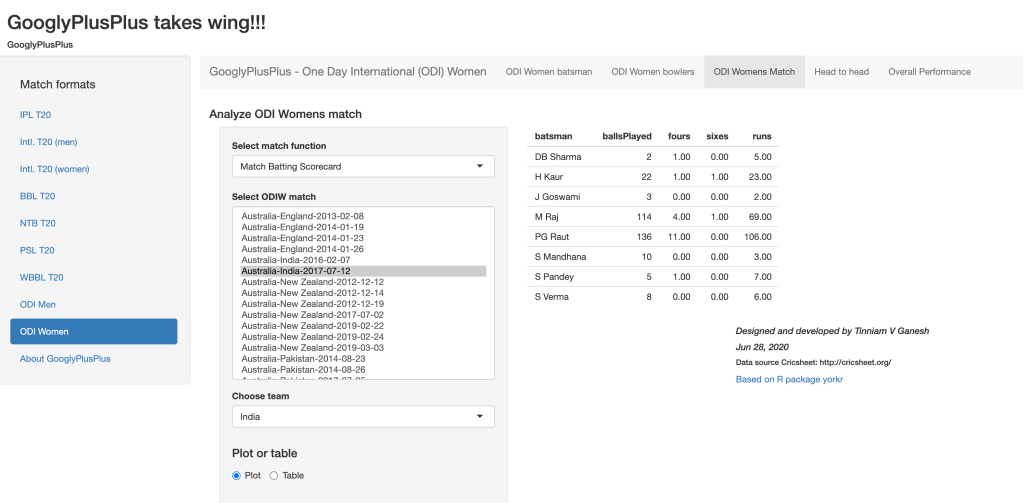
Task: Click the ODI Womens Match tab
Action: 754,72
